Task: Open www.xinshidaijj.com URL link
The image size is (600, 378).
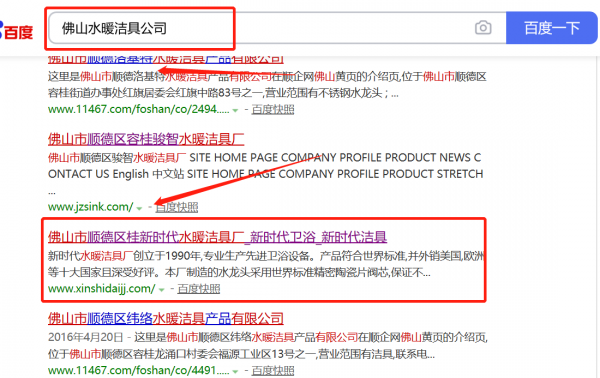Action: [x=101, y=288]
